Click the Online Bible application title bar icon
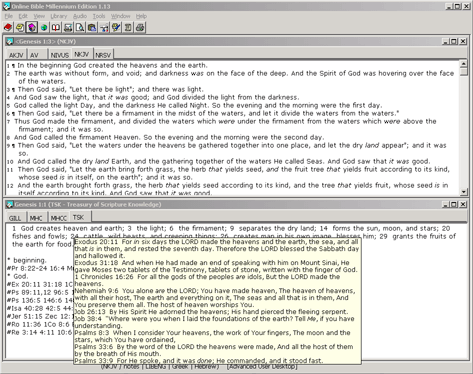This screenshot has width=473, height=374. tap(6, 6)
